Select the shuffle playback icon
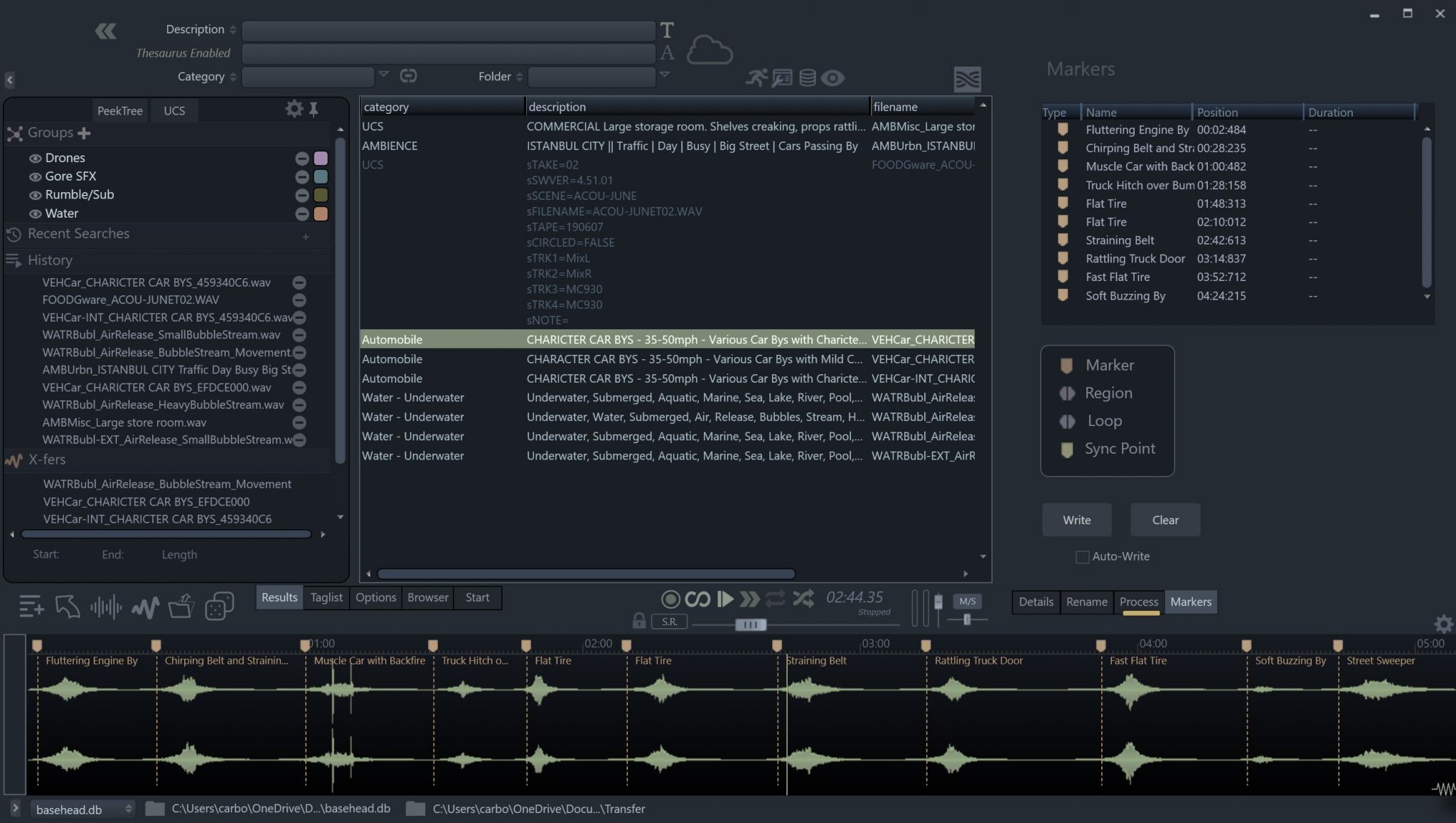The image size is (1456, 823). pyautogui.click(x=803, y=600)
